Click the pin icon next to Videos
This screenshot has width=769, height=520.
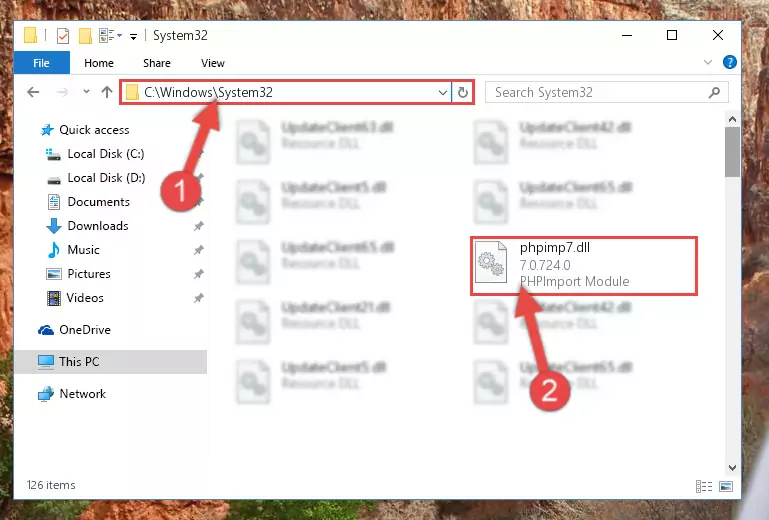[198, 298]
